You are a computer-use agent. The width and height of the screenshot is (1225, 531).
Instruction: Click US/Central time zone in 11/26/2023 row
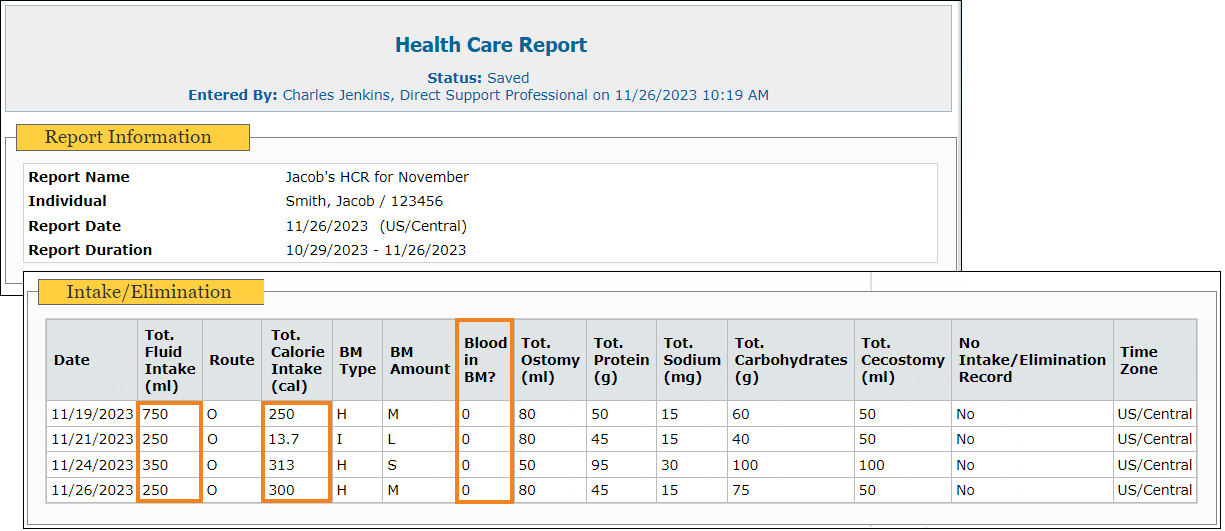click(x=1155, y=490)
